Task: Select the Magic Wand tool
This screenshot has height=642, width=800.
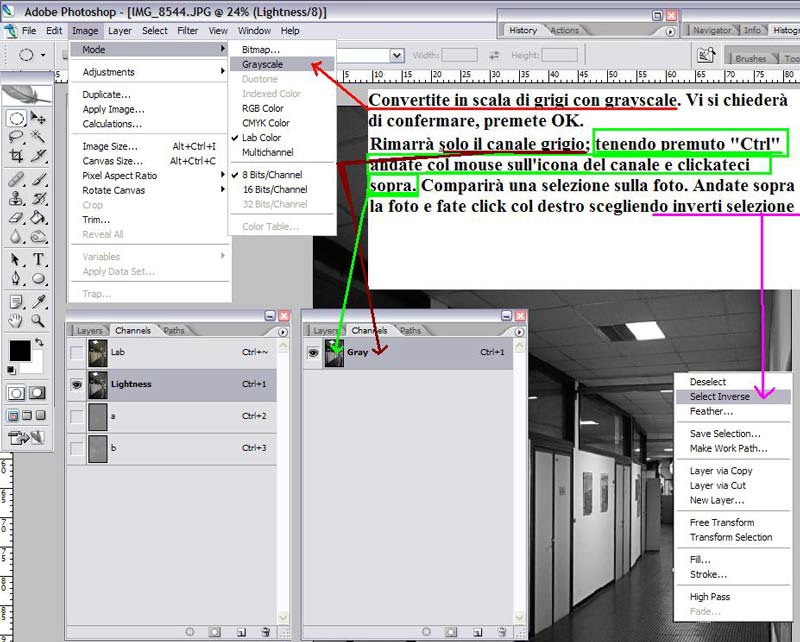Action: (x=38, y=137)
